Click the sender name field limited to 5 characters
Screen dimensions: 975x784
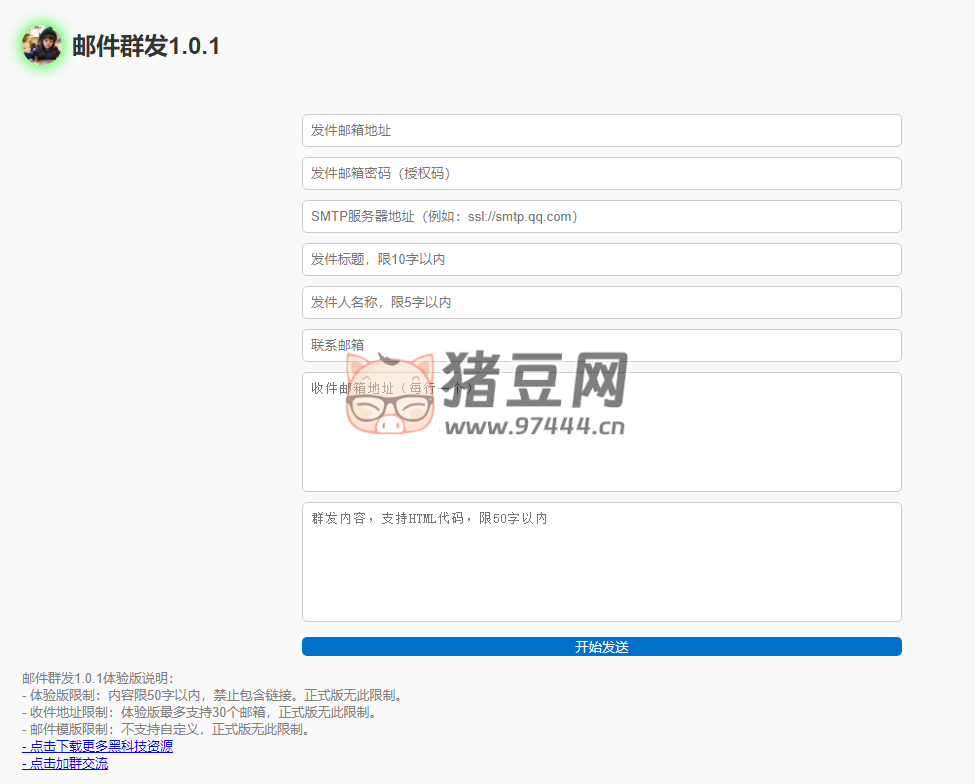click(600, 302)
